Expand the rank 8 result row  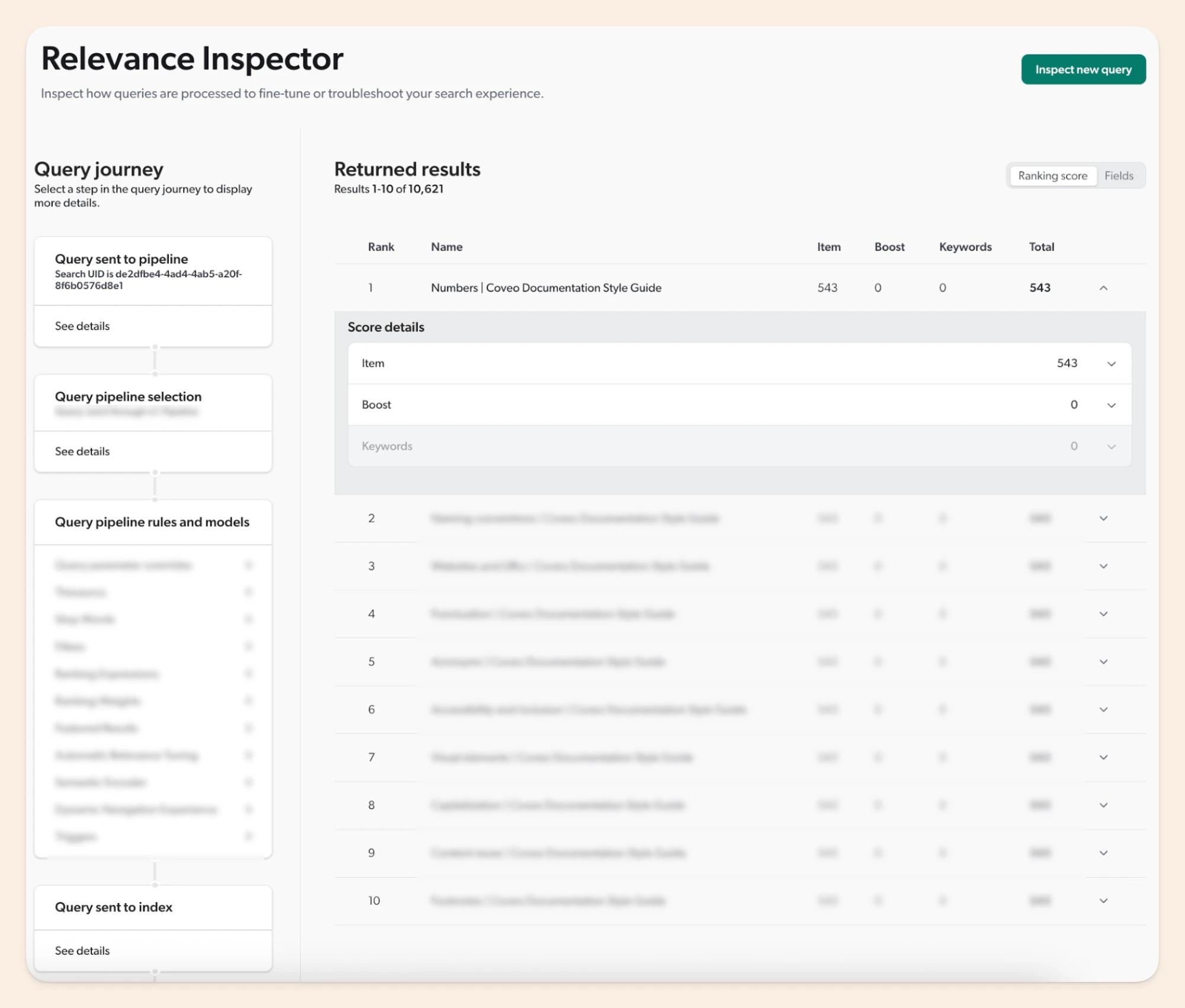(1103, 805)
